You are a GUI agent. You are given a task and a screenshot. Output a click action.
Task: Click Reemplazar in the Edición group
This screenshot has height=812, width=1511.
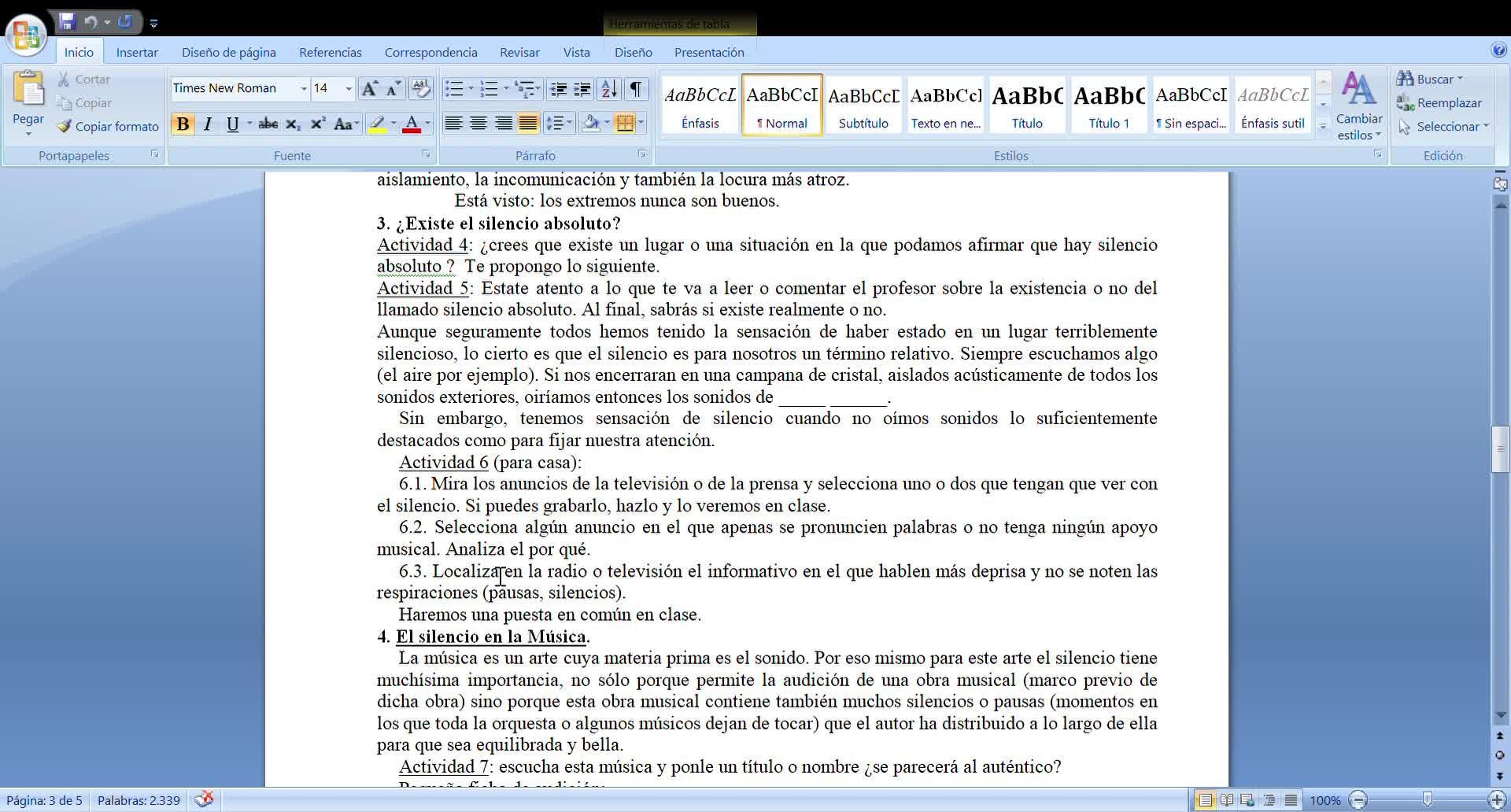[1439, 102]
